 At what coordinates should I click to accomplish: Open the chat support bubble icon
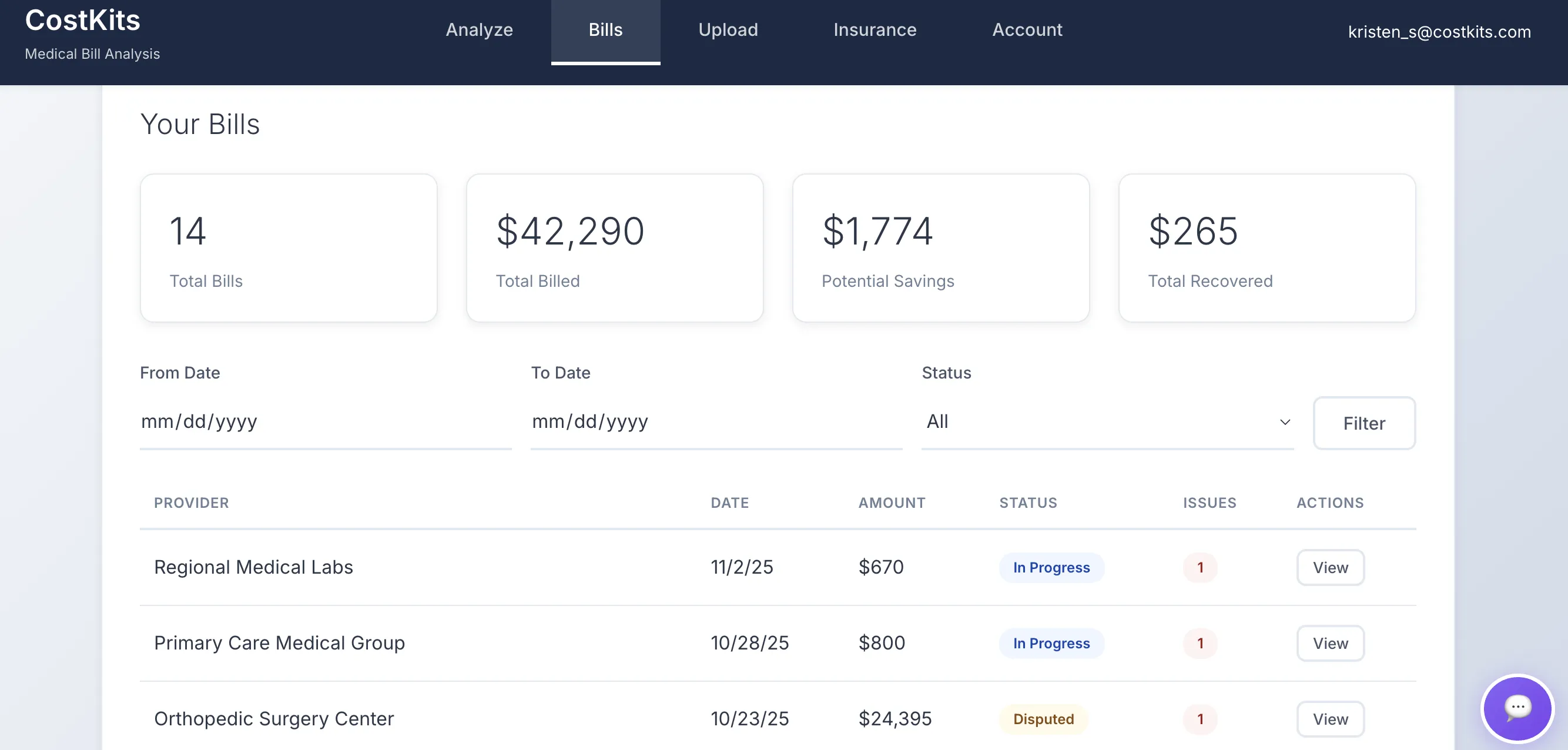coord(1517,709)
